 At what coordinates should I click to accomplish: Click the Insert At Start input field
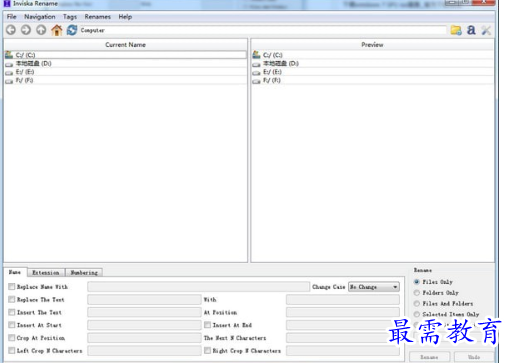coord(144,325)
